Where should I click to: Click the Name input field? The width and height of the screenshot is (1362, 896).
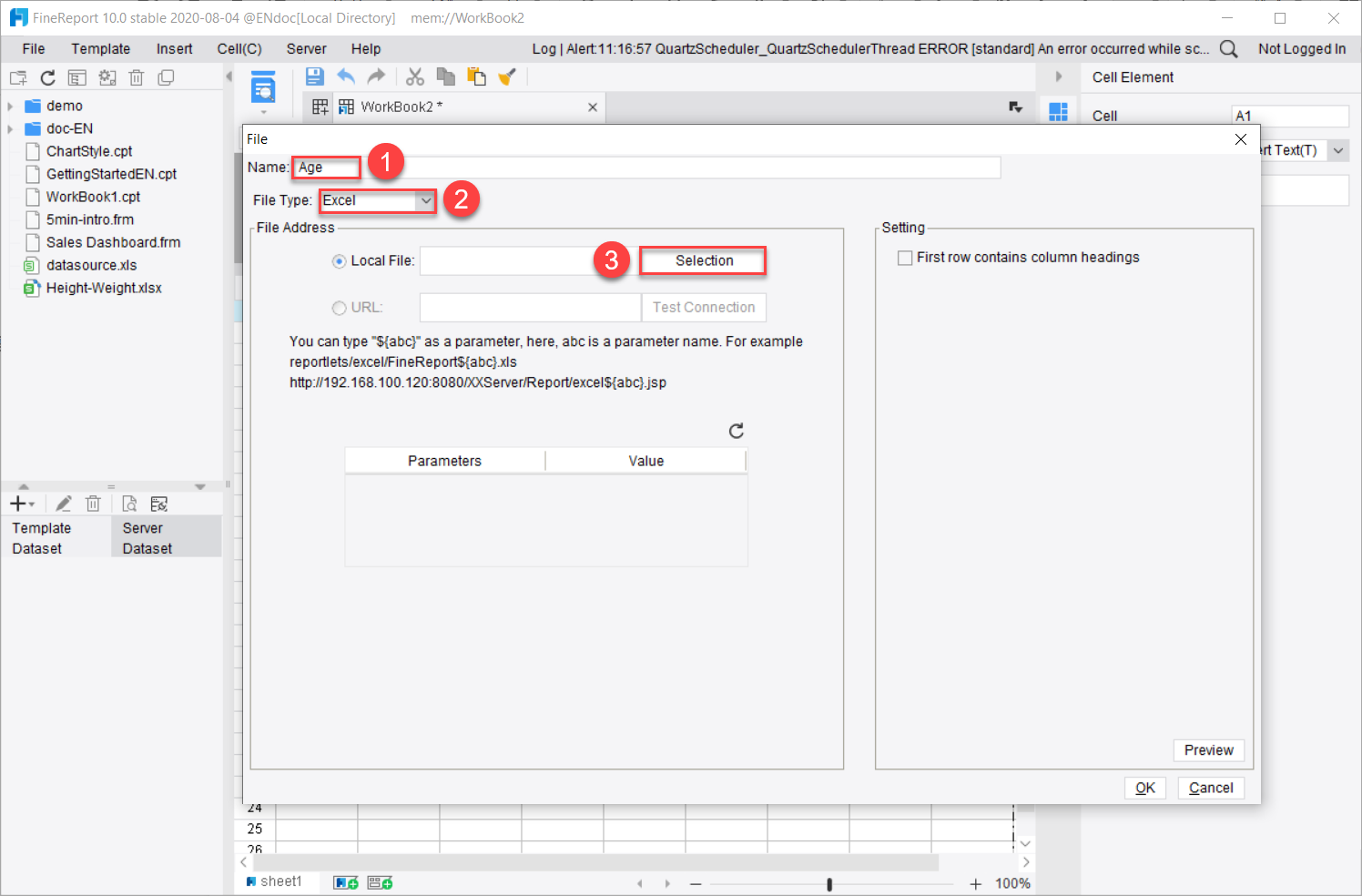[645, 168]
